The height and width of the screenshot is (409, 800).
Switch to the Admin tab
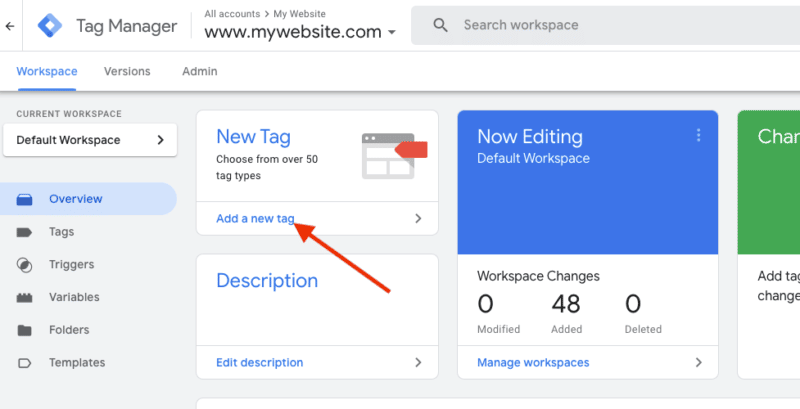tap(199, 71)
